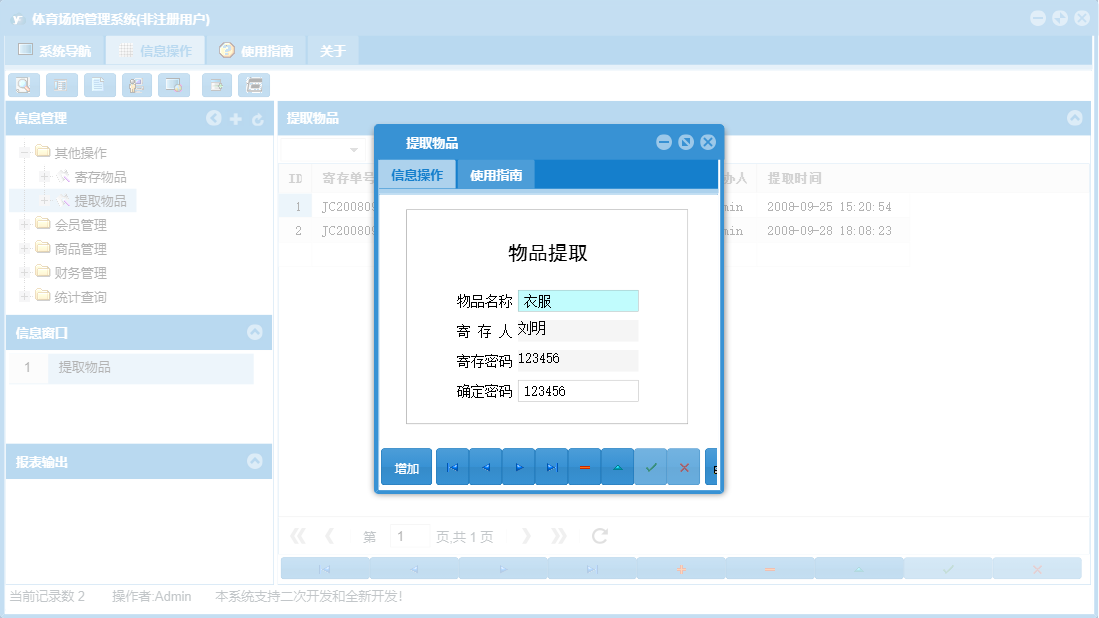
Task: Open the document icon in the toolbar
Action: 99,85
